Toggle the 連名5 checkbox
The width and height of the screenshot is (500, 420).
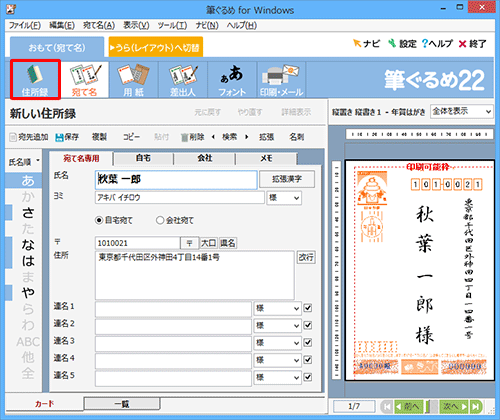pyautogui.click(x=308, y=377)
